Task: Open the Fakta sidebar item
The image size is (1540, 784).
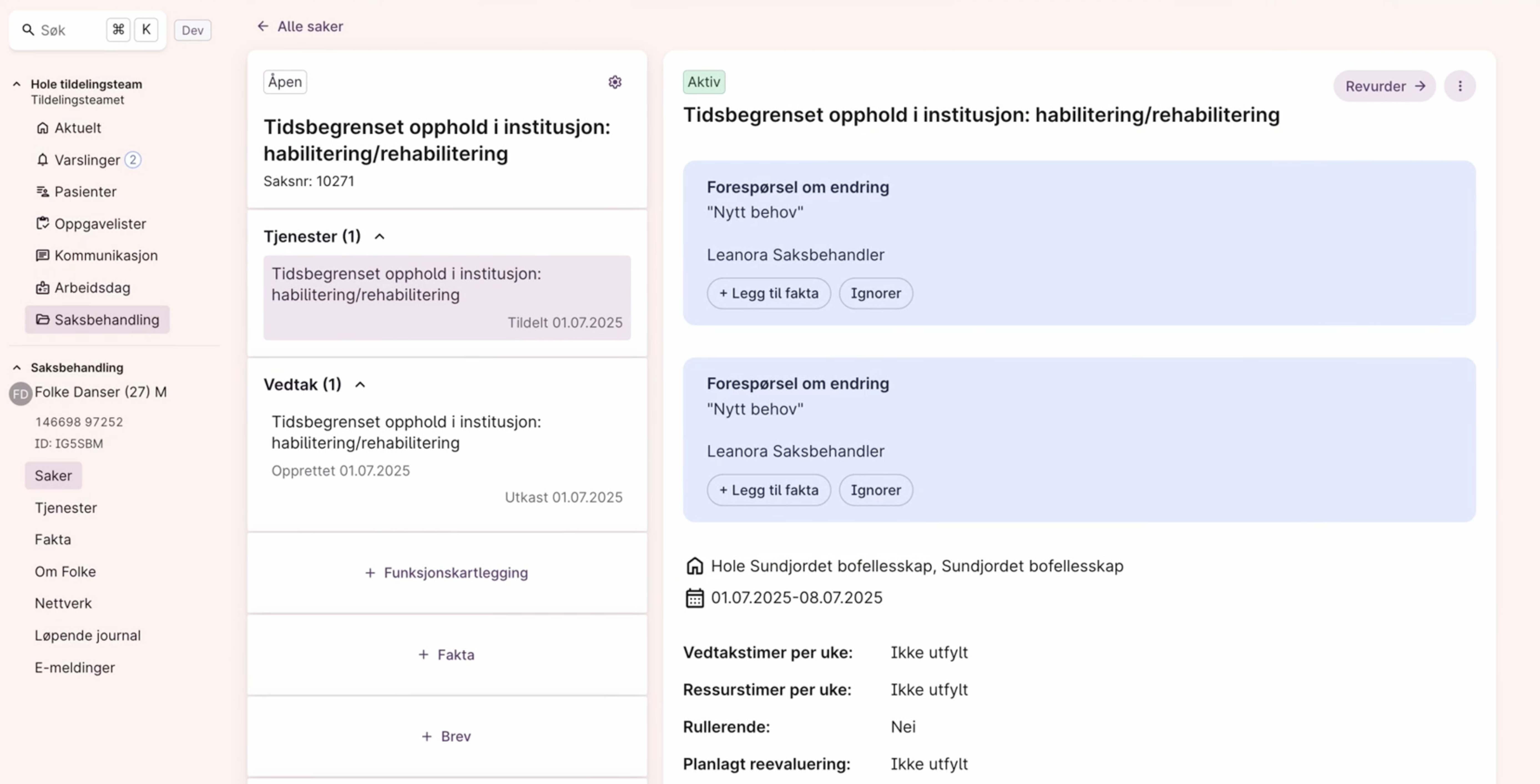Action: [53, 540]
